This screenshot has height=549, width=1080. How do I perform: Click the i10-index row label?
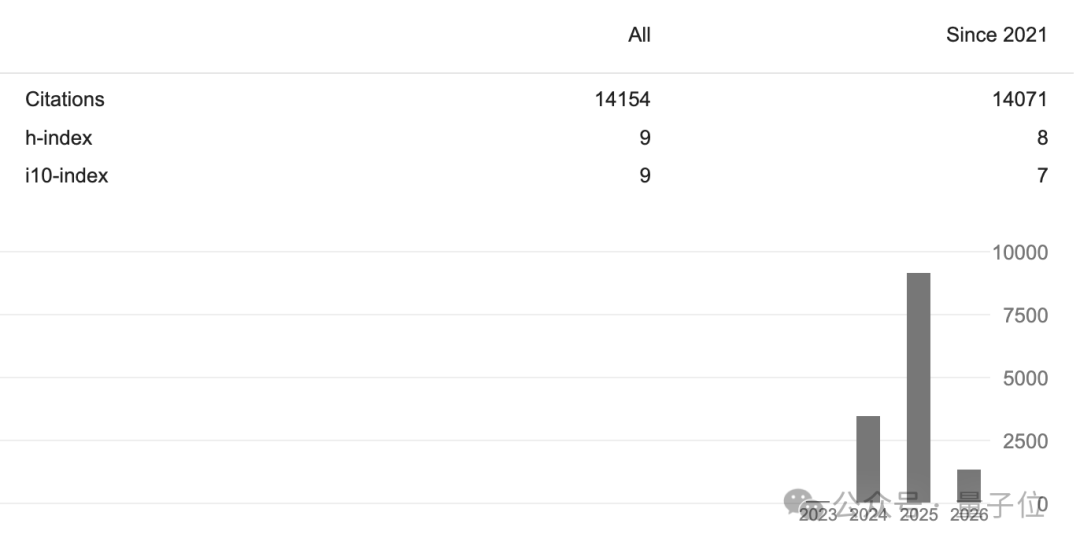click(67, 176)
